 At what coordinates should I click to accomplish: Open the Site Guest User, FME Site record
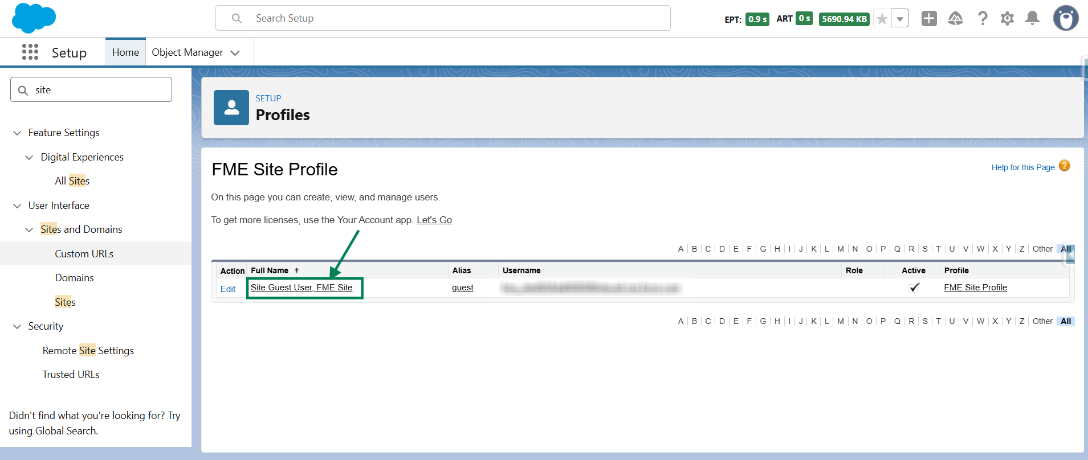[301, 287]
